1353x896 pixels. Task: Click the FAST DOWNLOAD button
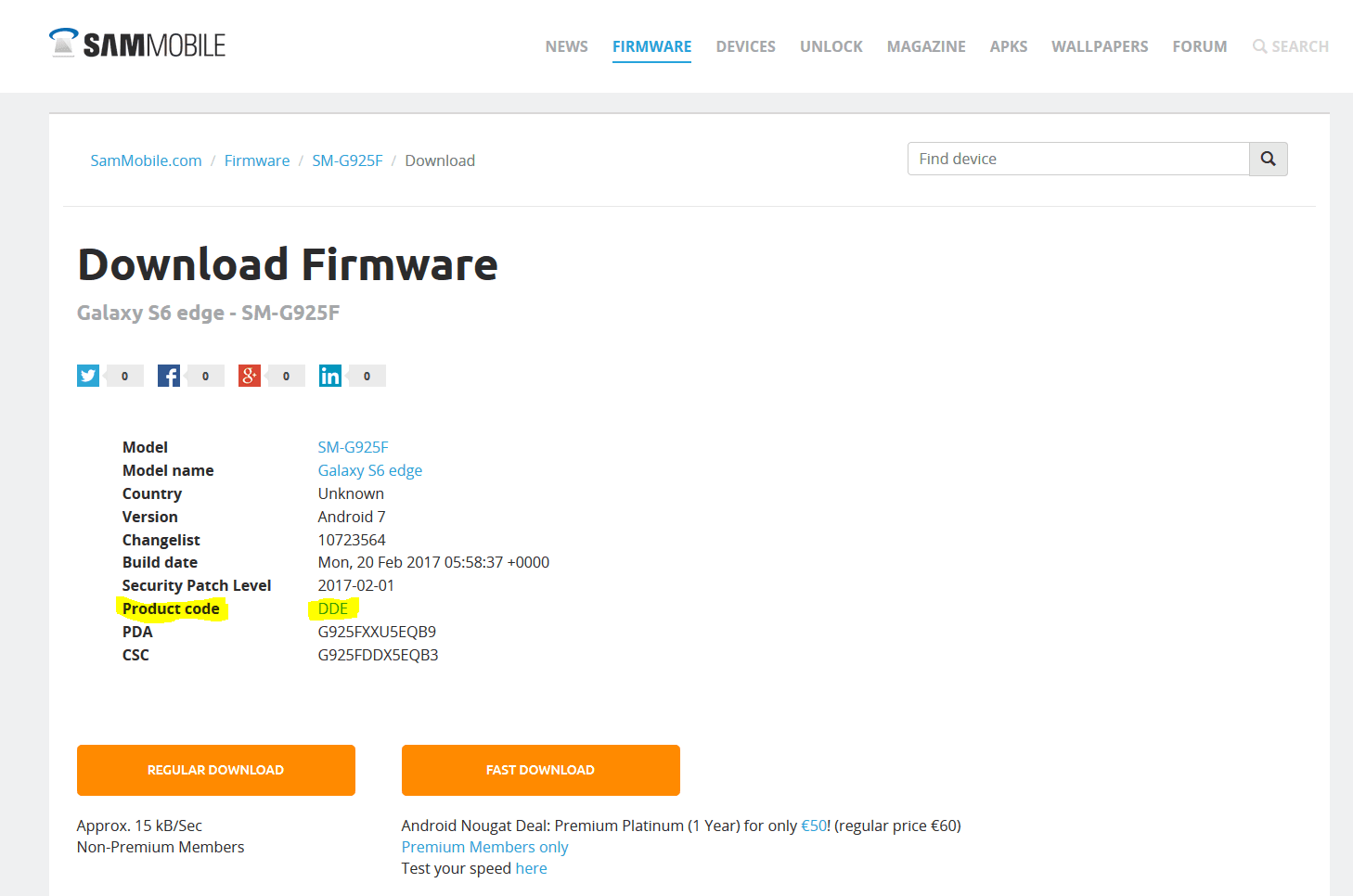point(541,770)
